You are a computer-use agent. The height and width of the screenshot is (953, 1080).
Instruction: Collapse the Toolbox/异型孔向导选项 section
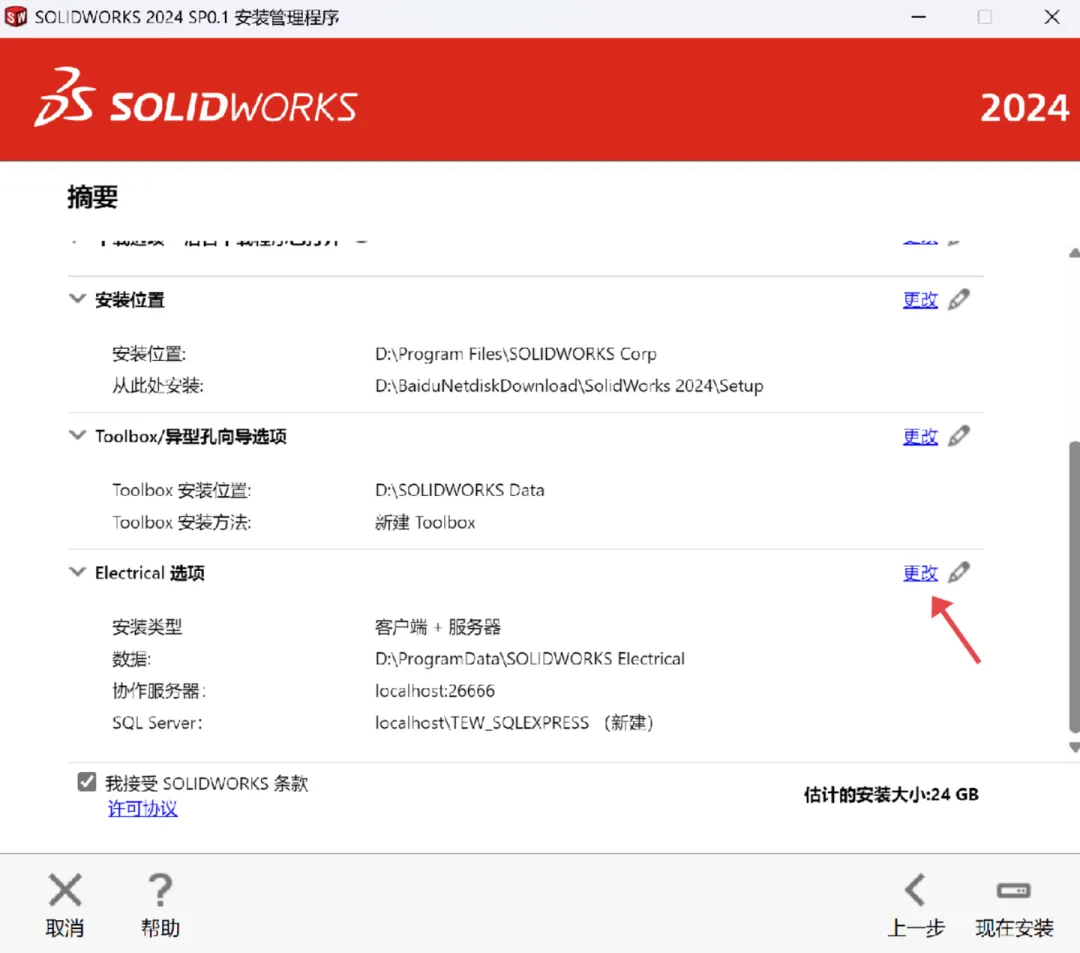coord(78,435)
